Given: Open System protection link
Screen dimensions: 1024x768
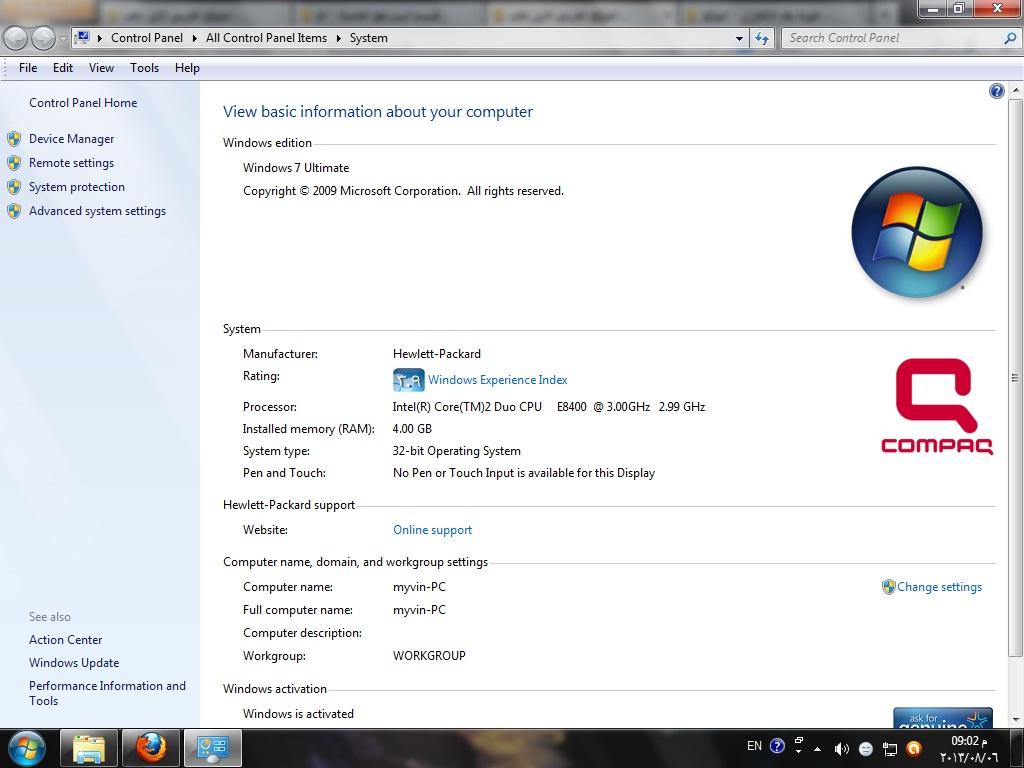Looking at the screenshot, I should pyautogui.click(x=76, y=187).
